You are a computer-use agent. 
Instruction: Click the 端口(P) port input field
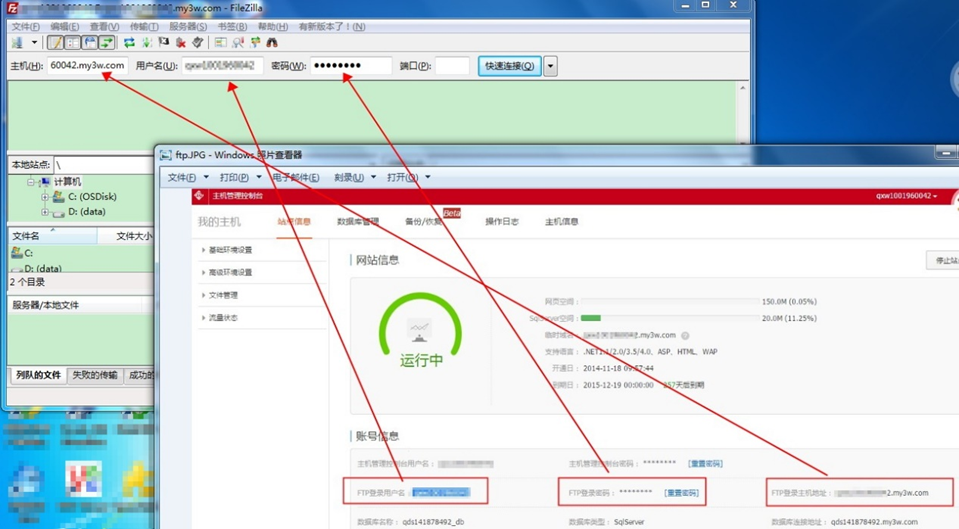coord(452,65)
